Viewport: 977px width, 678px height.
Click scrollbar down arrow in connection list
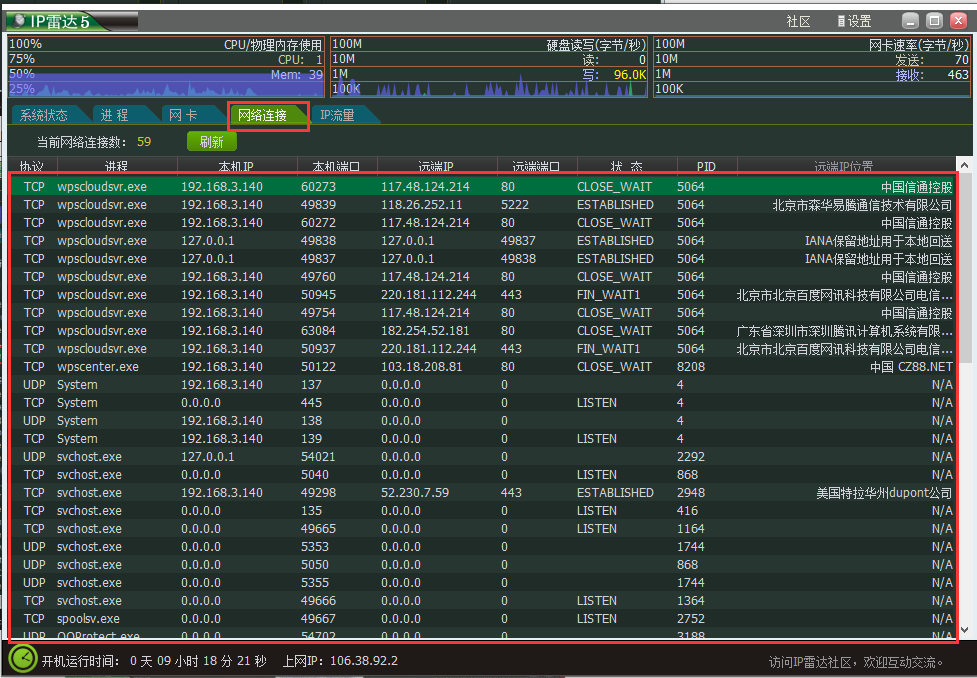[964, 632]
